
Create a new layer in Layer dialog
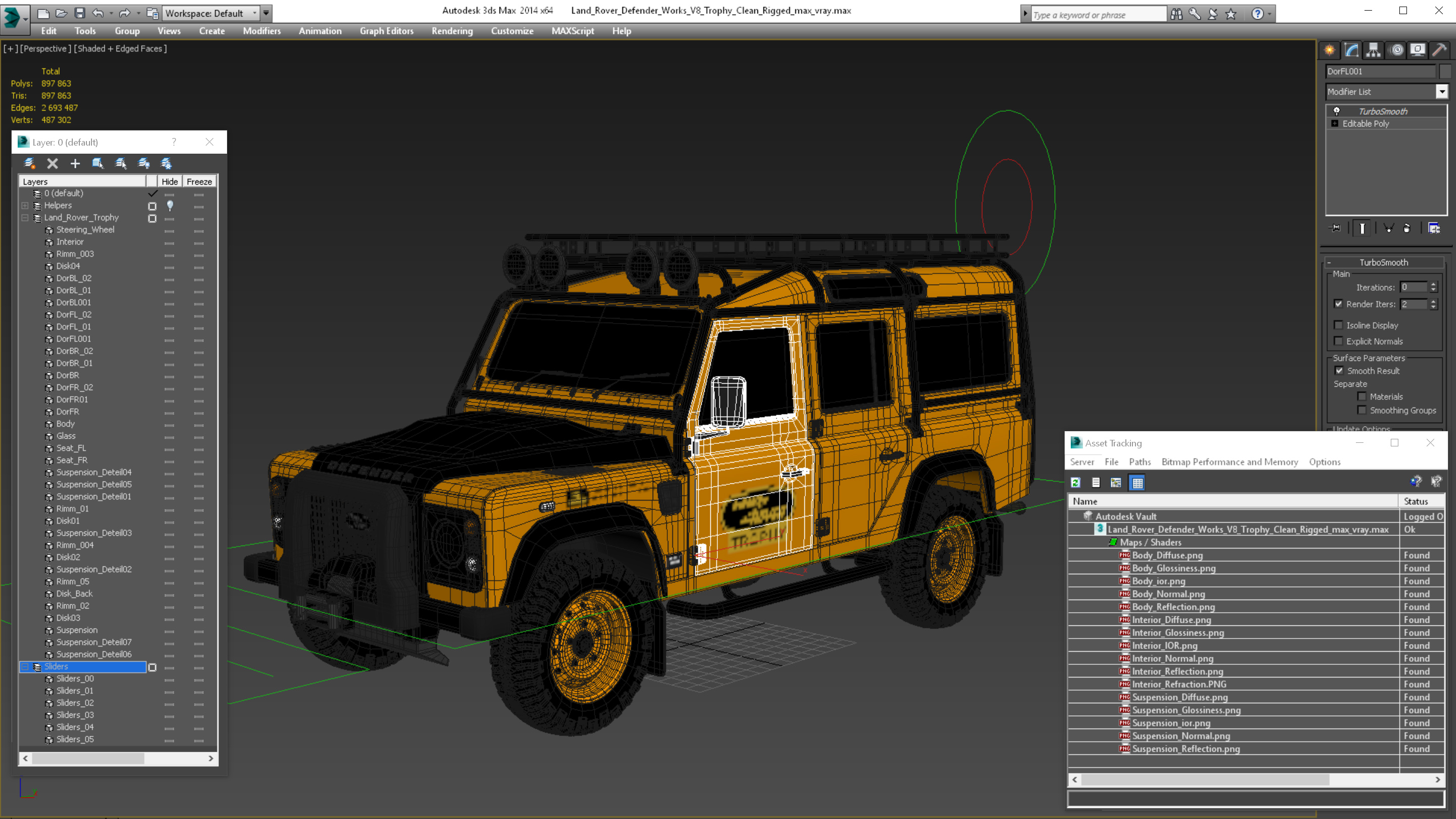pyautogui.click(x=29, y=163)
